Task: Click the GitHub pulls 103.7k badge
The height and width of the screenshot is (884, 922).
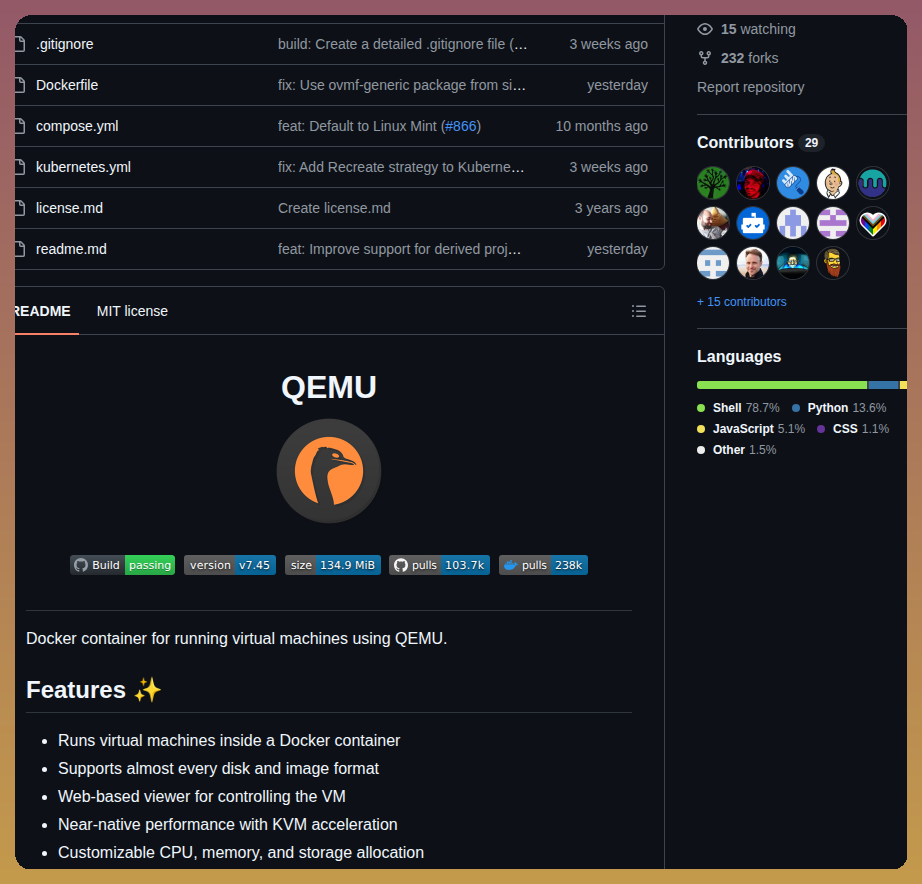Action: pyautogui.click(x=439, y=565)
